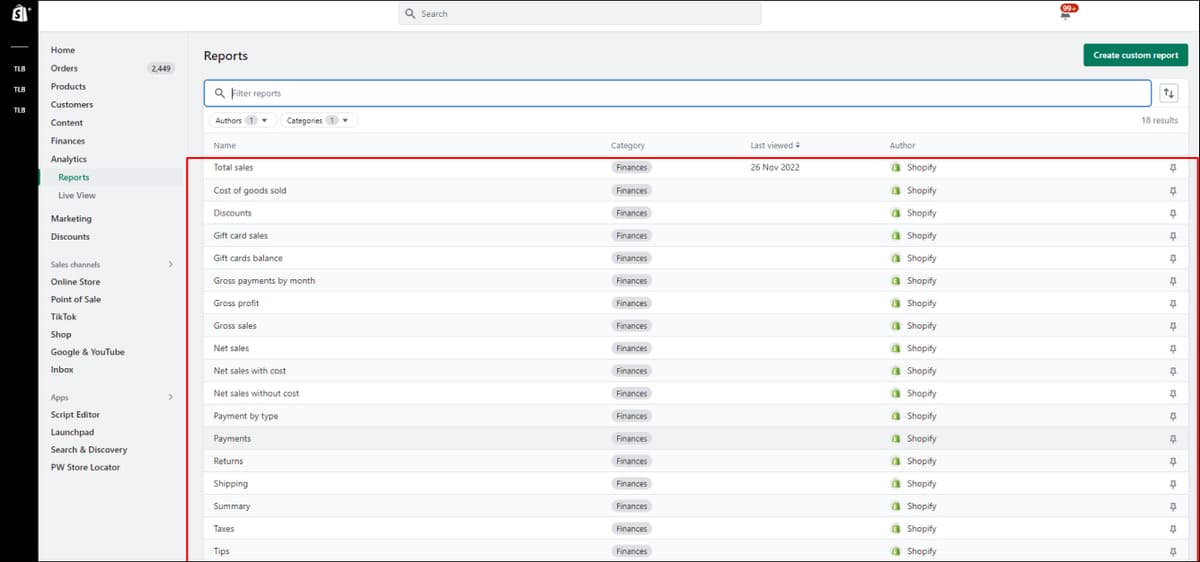Pin the Gross payments by month report
Screen dimensions: 1200x562
click(x=1173, y=281)
